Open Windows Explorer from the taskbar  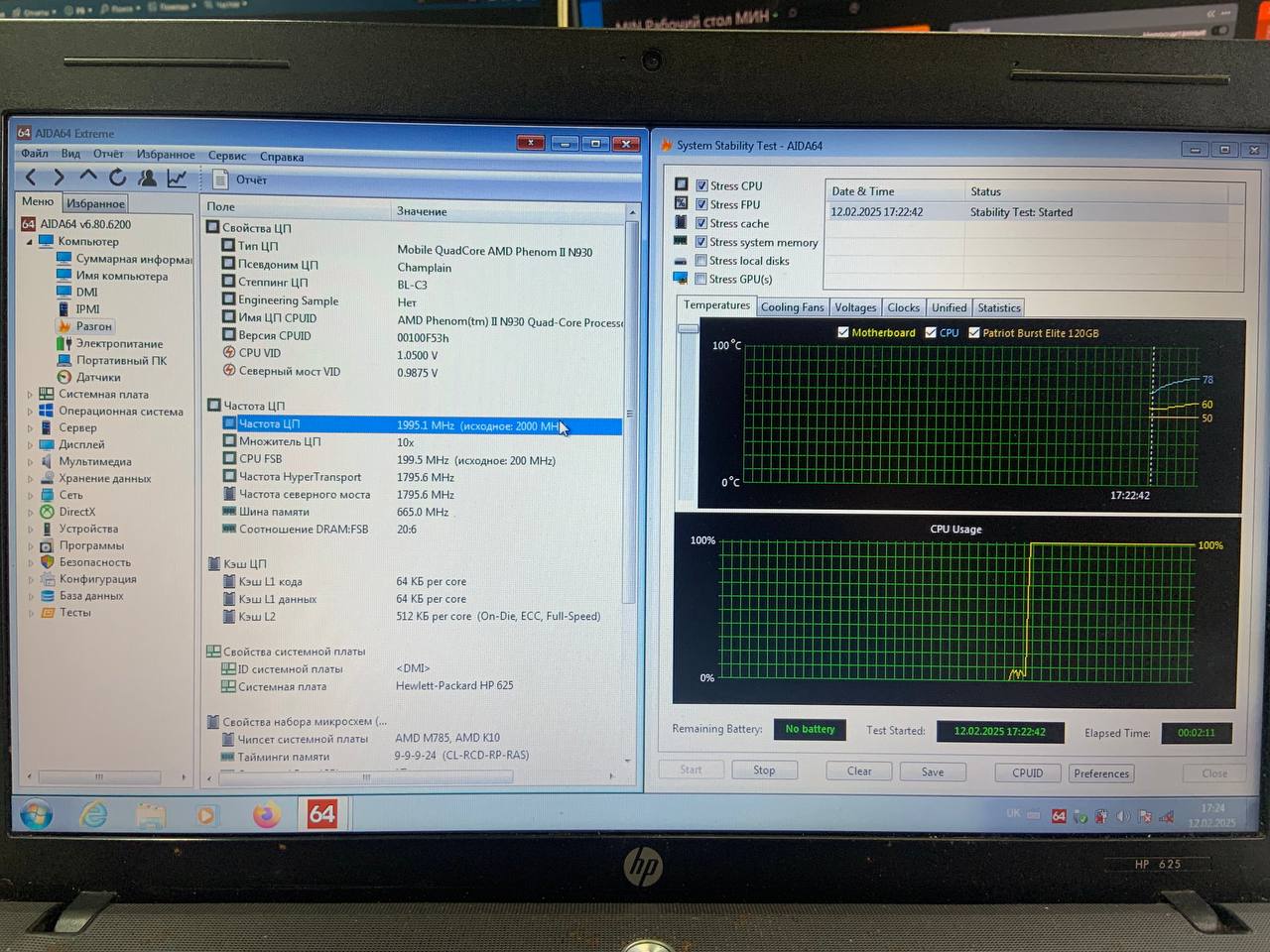(151, 816)
